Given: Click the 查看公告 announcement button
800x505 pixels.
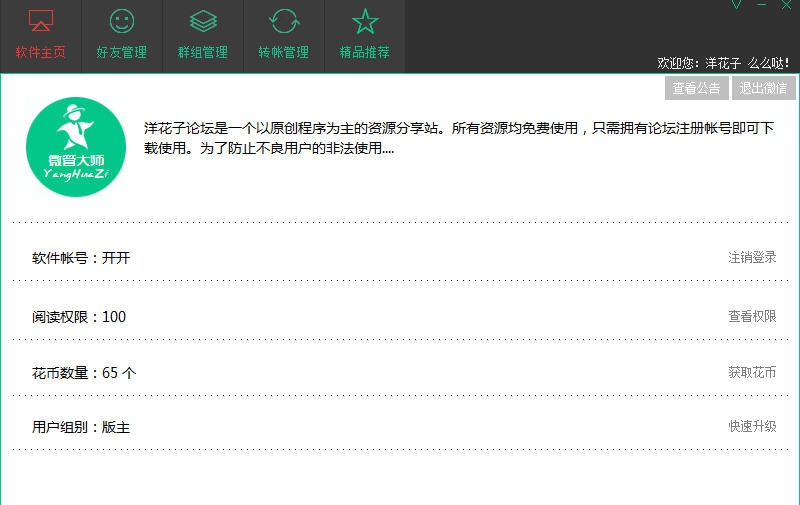Looking at the screenshot, I should (696, 88).
